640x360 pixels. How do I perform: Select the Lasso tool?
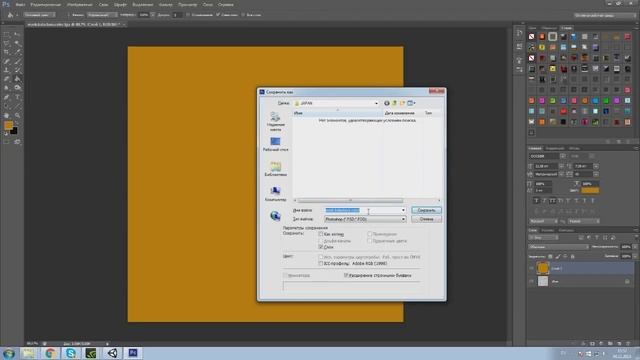tap(7, 44)
